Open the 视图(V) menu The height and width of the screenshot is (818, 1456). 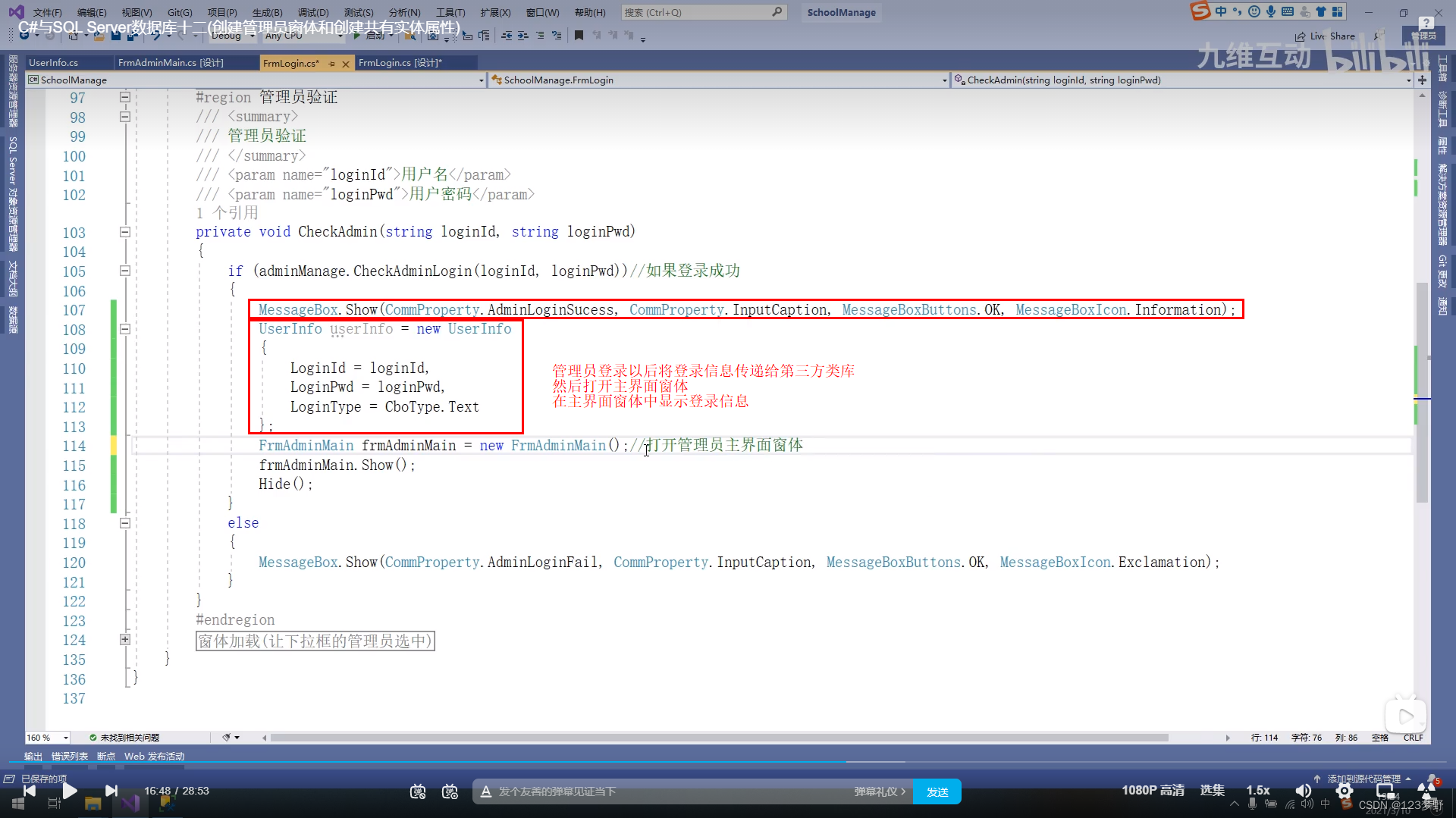[136, 12]
